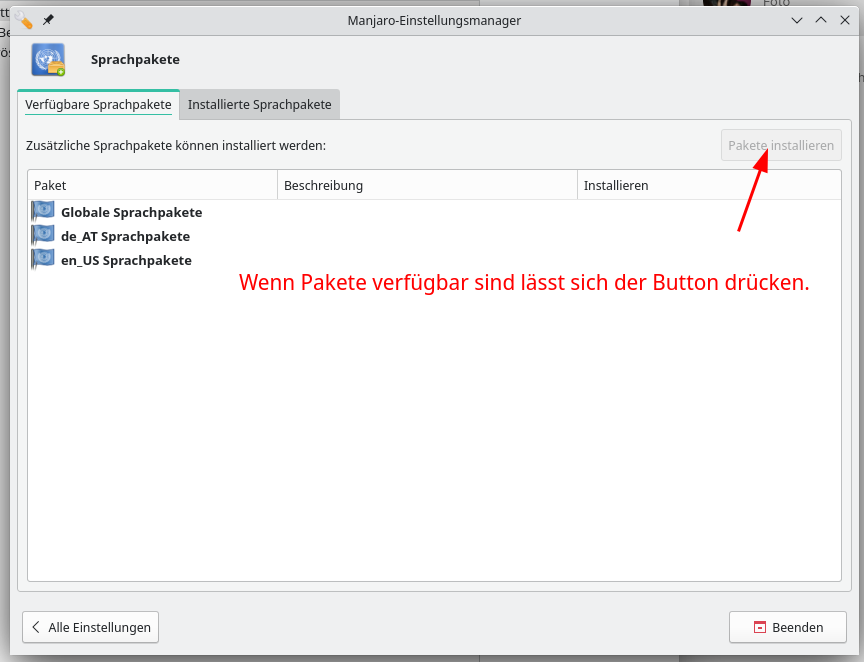The width and height of the screenshot is (864, 662).
Task: Click the Sprachpakete module globe icon
Action: [48, 60]
